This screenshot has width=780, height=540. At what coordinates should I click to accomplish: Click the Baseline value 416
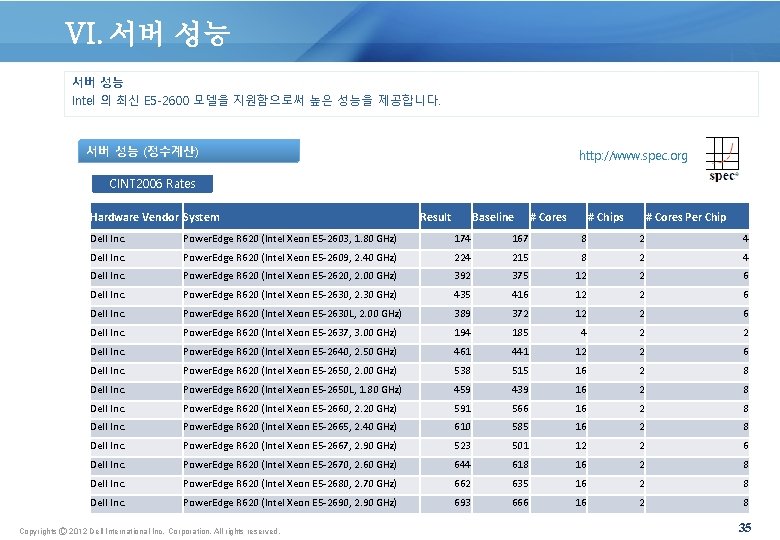click(x=520, y=295)
